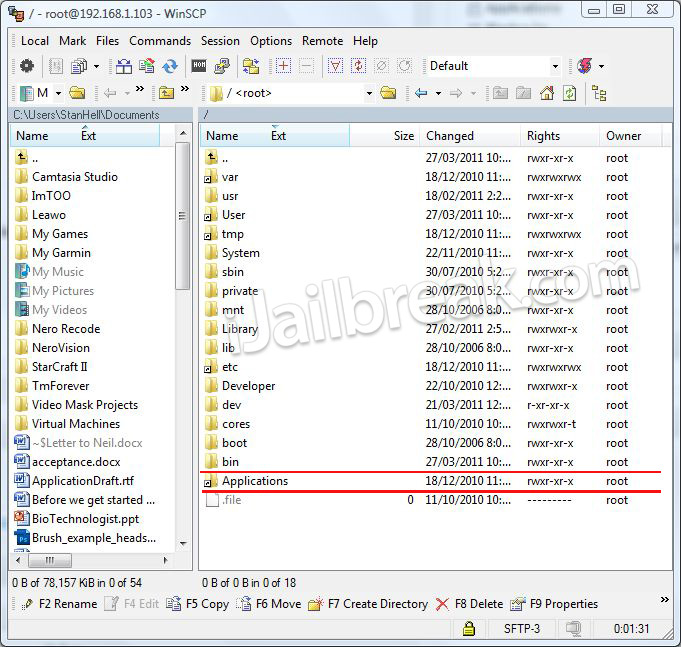Expand the local toolbar overflow chevron after back arrows
This screenshot has width=681, height=647.
[x=139, y=89]
